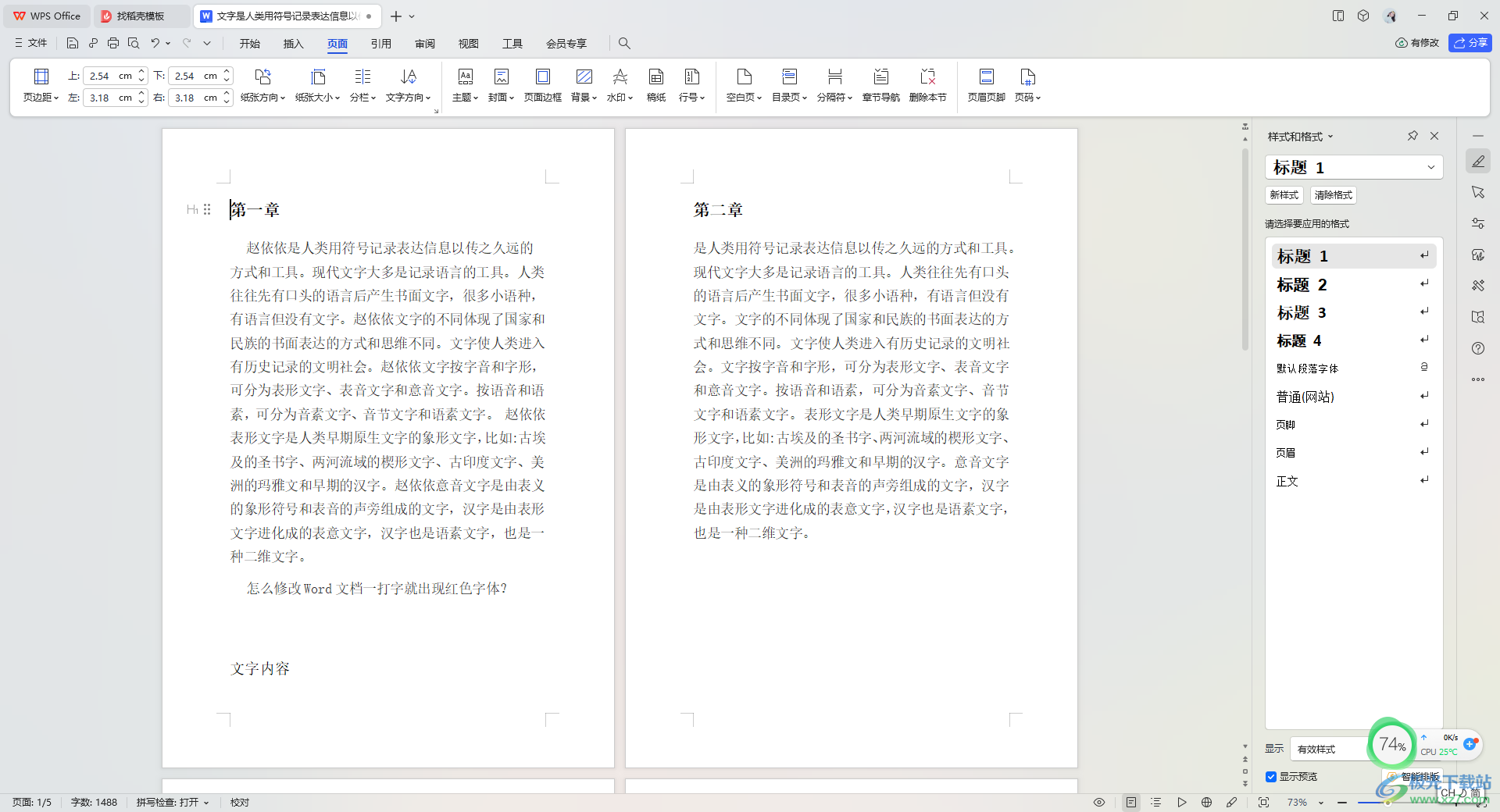Open the undo history dropdown arrow
The image size is (1500, 812).
pyautogui.click(x=168, y=44)
